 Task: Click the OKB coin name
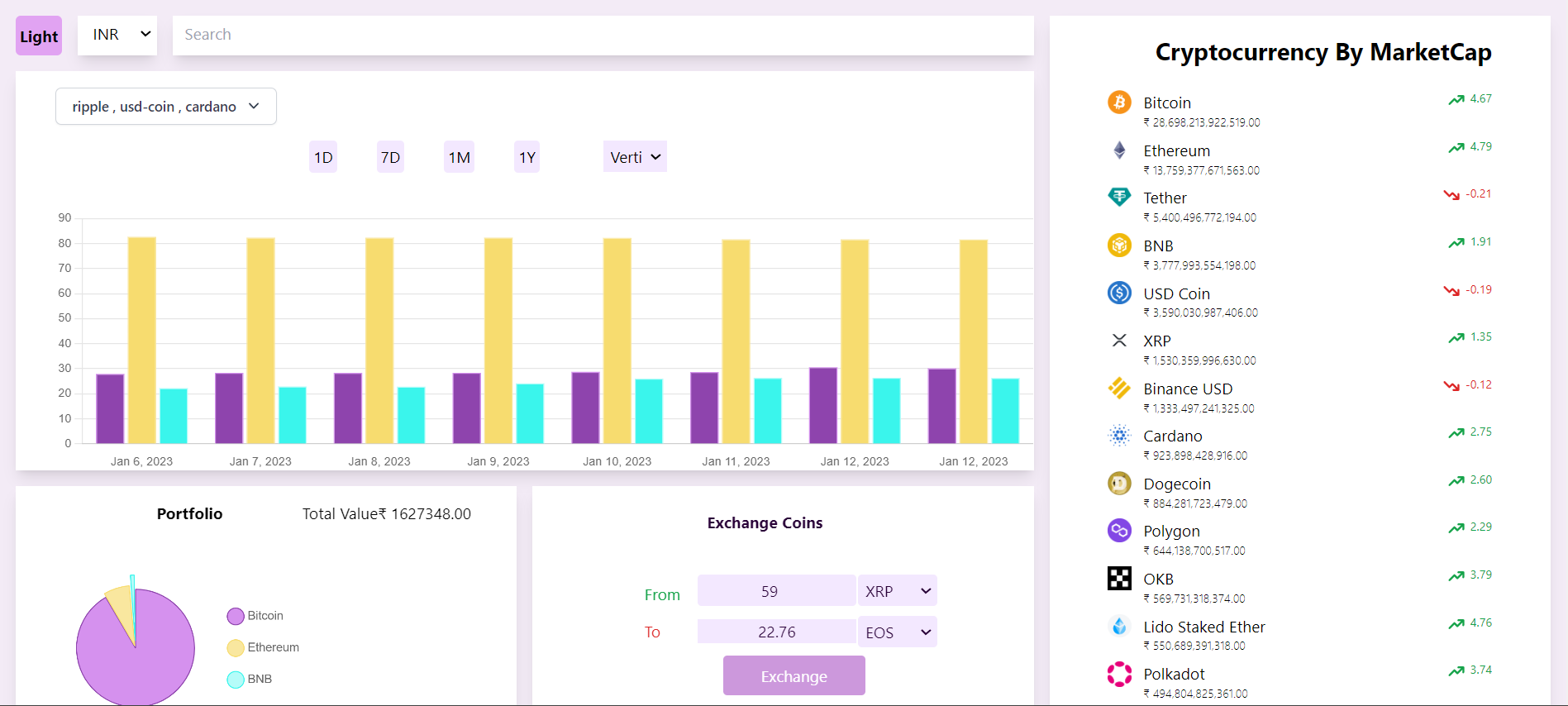[1158, 579]
